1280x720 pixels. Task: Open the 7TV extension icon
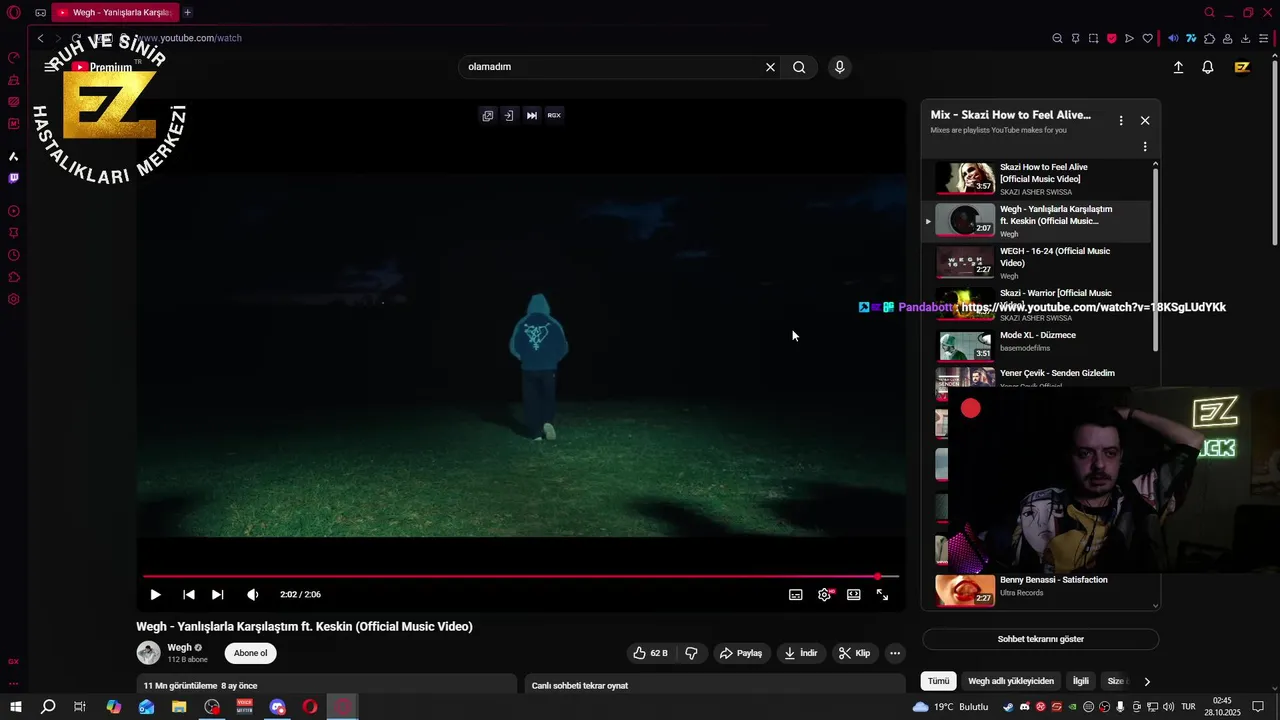coord(1191,38)
